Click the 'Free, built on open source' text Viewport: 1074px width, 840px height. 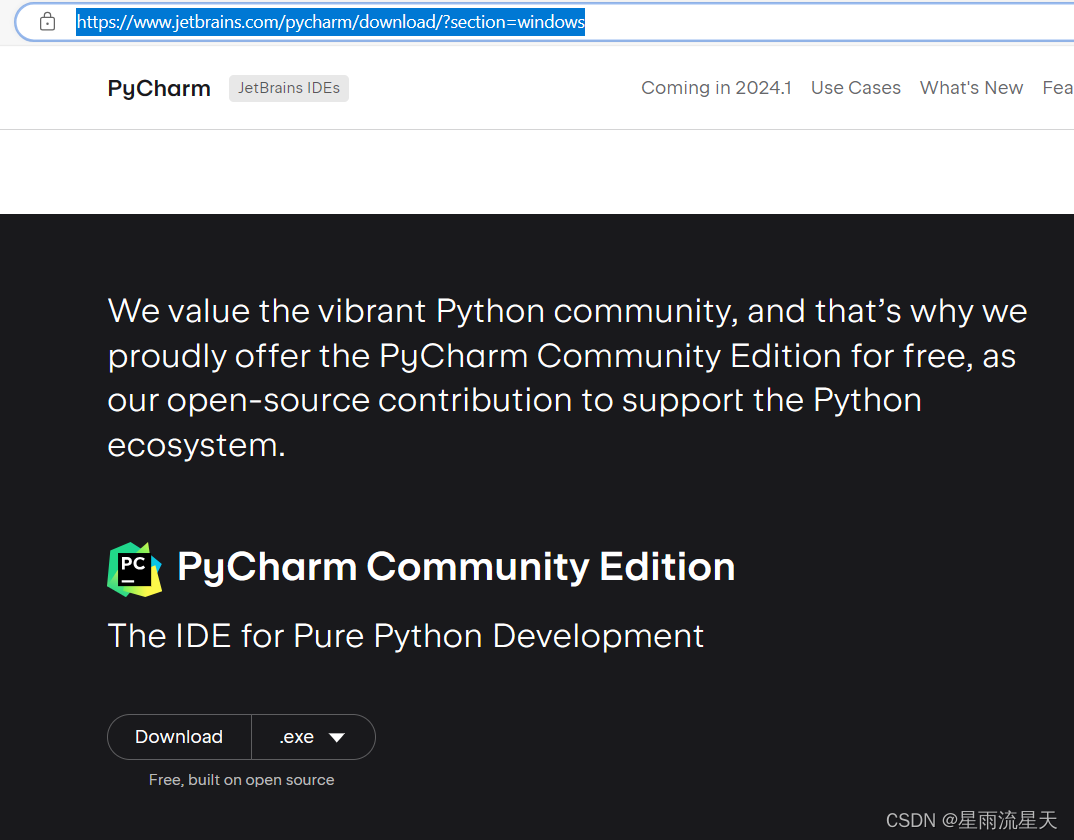(241, 780)
